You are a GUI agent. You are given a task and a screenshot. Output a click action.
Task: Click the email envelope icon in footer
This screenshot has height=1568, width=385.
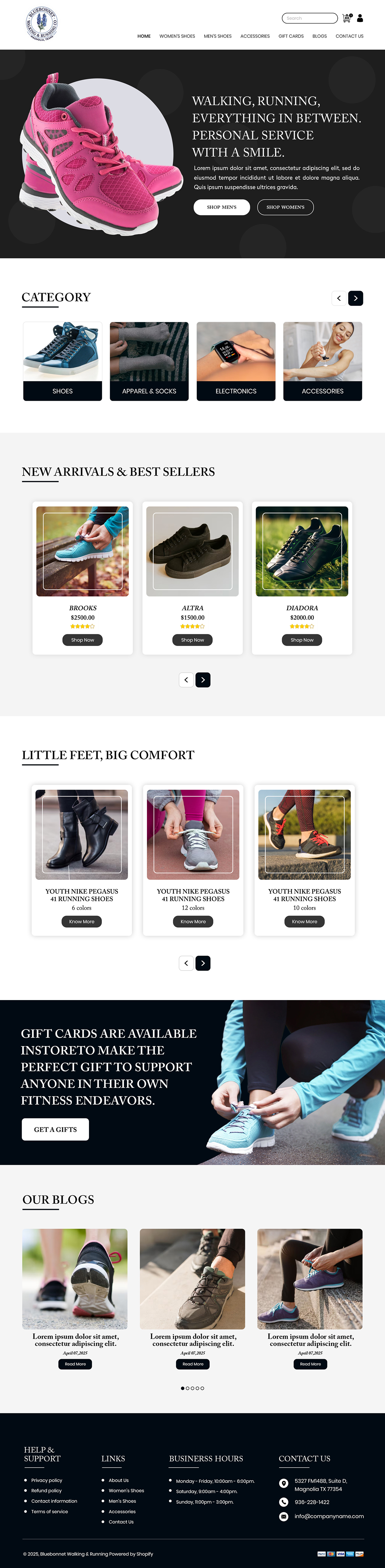(284, 1516)
